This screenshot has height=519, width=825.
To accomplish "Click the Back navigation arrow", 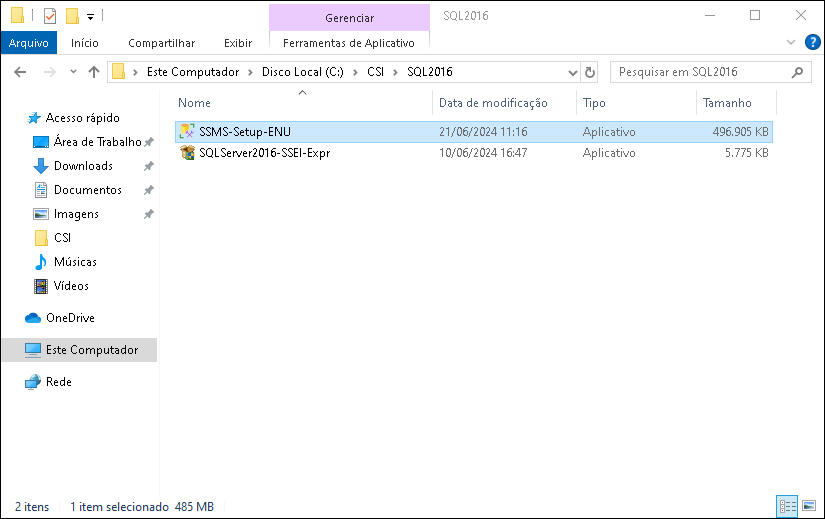I will [20, 72].
